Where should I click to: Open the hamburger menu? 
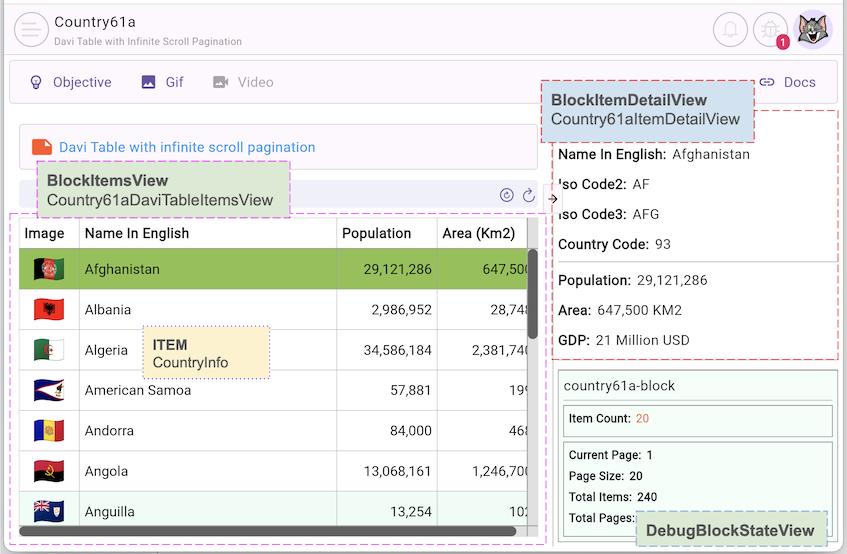pyautogui.click(x=32, y=30)
